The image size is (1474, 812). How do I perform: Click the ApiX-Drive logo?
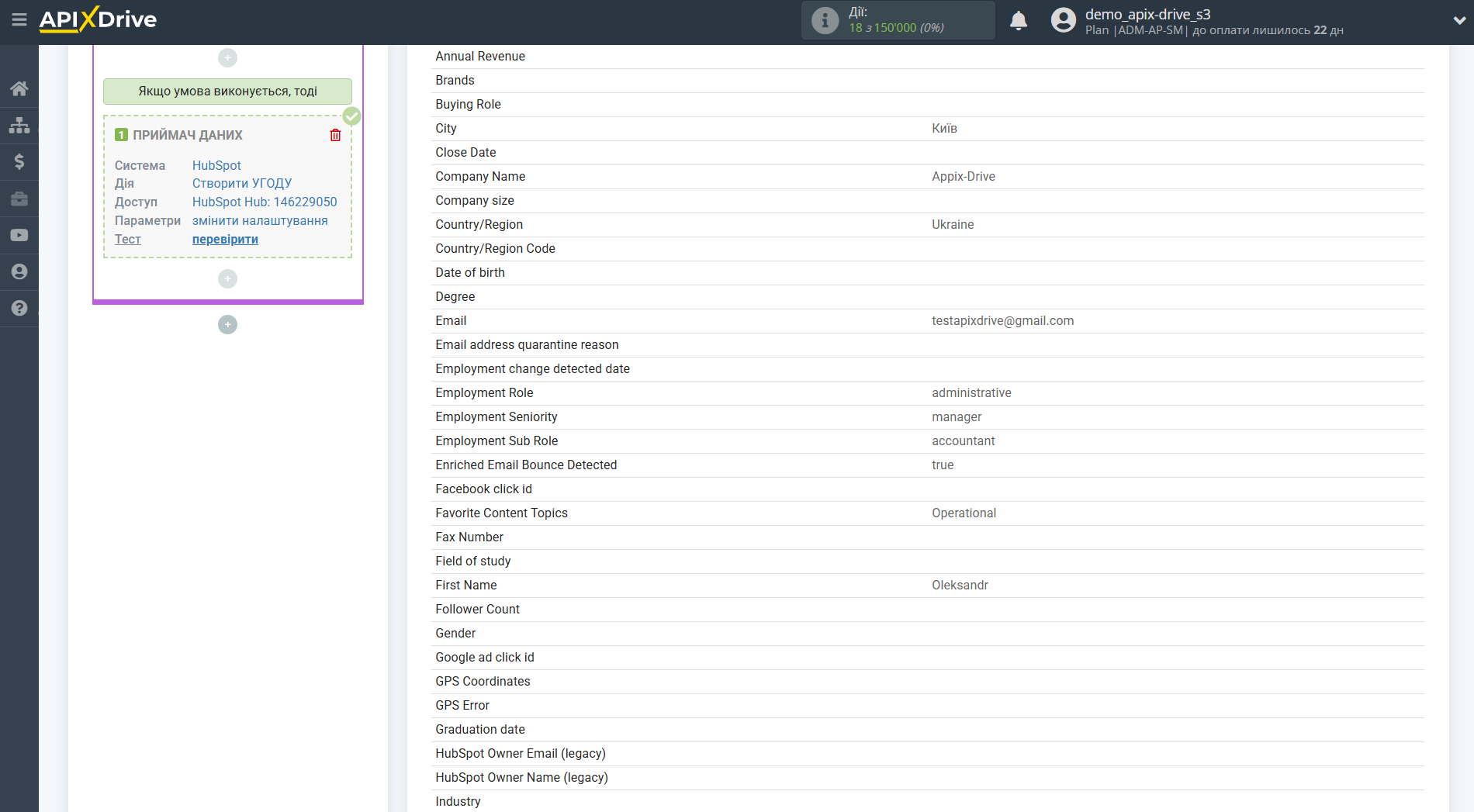[98, 19]
